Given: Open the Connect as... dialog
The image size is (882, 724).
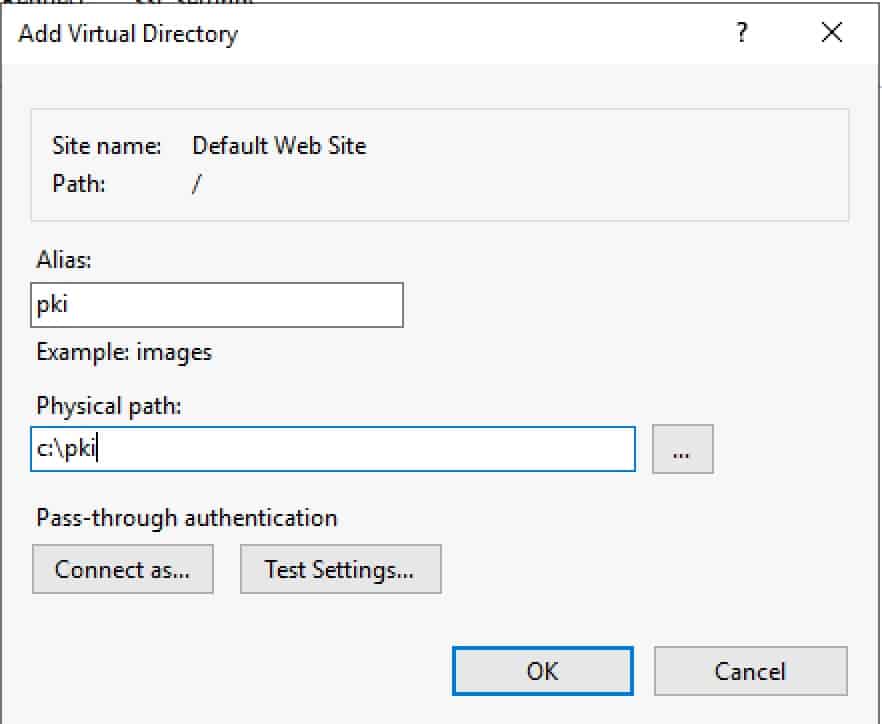Looking at the screenshot, I should [x=123, y=569].
